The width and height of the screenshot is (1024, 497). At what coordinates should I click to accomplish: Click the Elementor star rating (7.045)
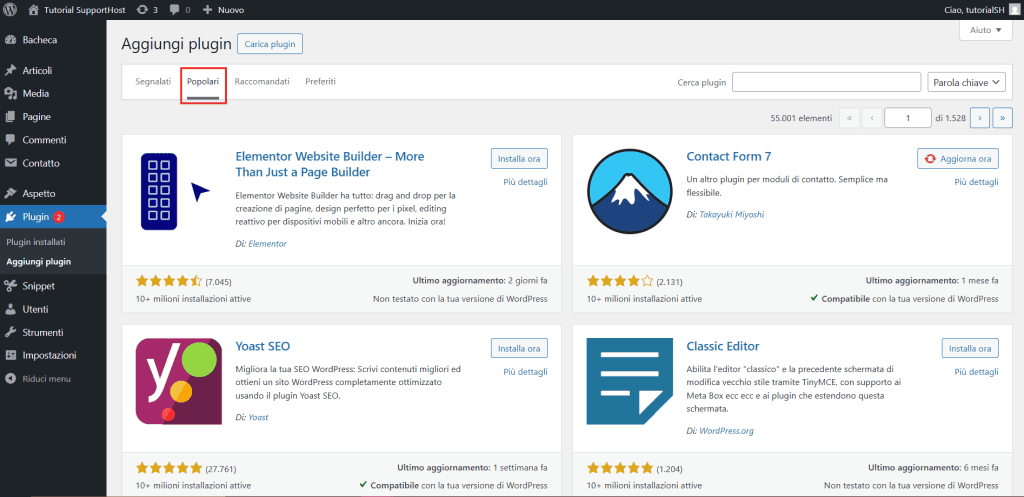click(184, 281)
